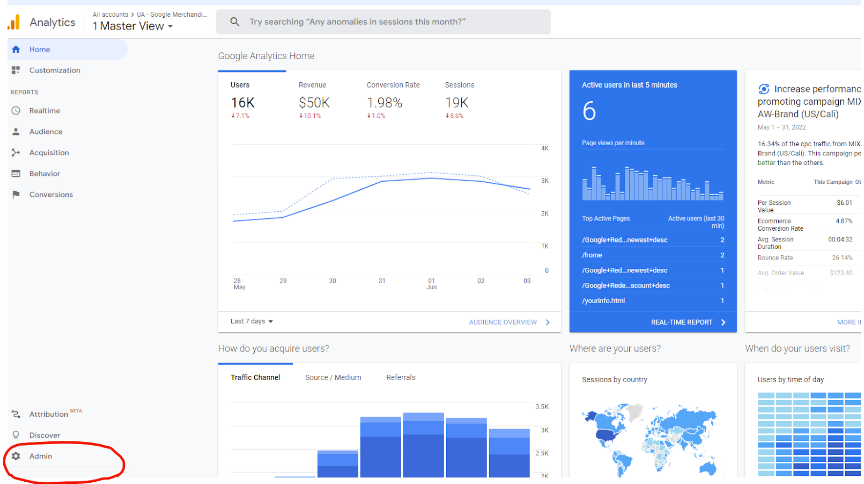Open Customization in the sidebar
Screen dimensions: 864x484
tap(55, 70)
